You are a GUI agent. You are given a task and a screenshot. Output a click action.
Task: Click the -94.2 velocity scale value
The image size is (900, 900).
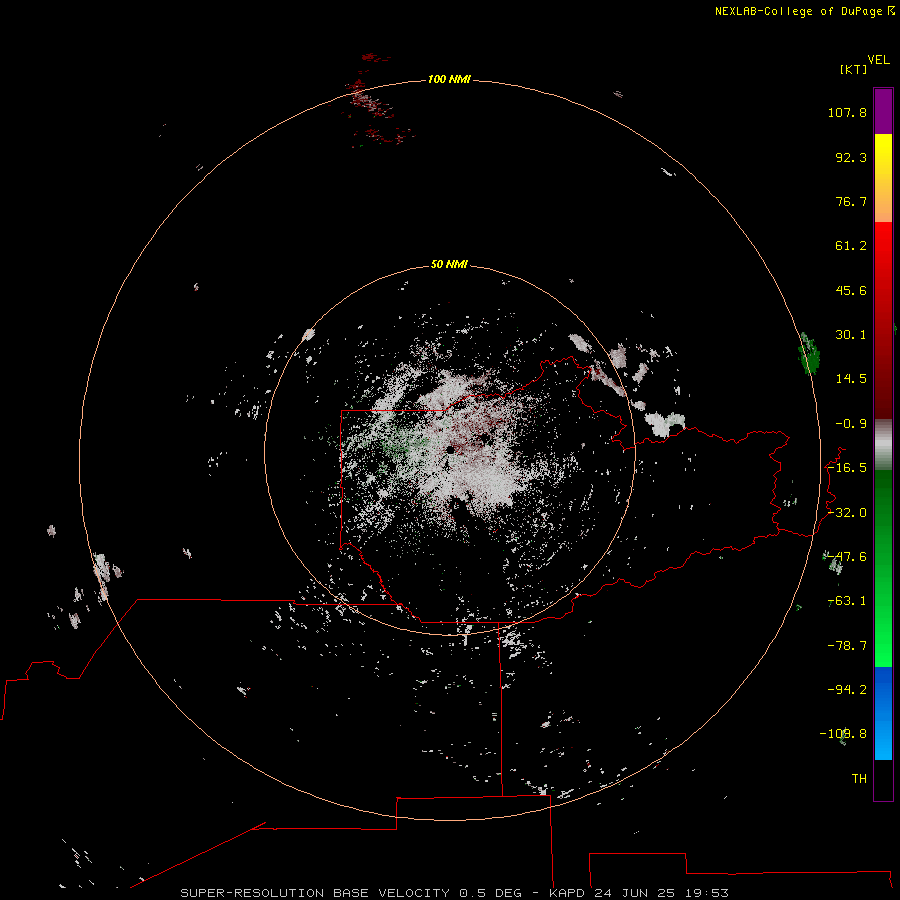[847, 690]
